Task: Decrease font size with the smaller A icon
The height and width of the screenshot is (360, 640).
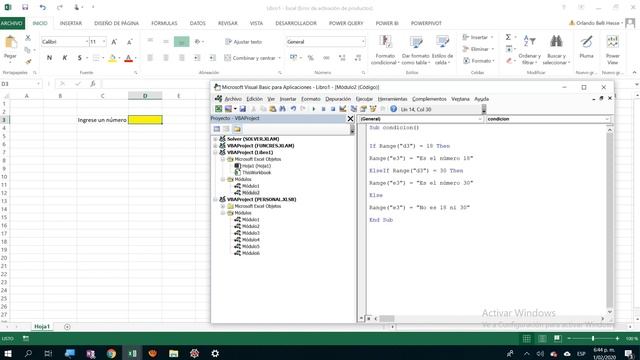Action: 129,42
